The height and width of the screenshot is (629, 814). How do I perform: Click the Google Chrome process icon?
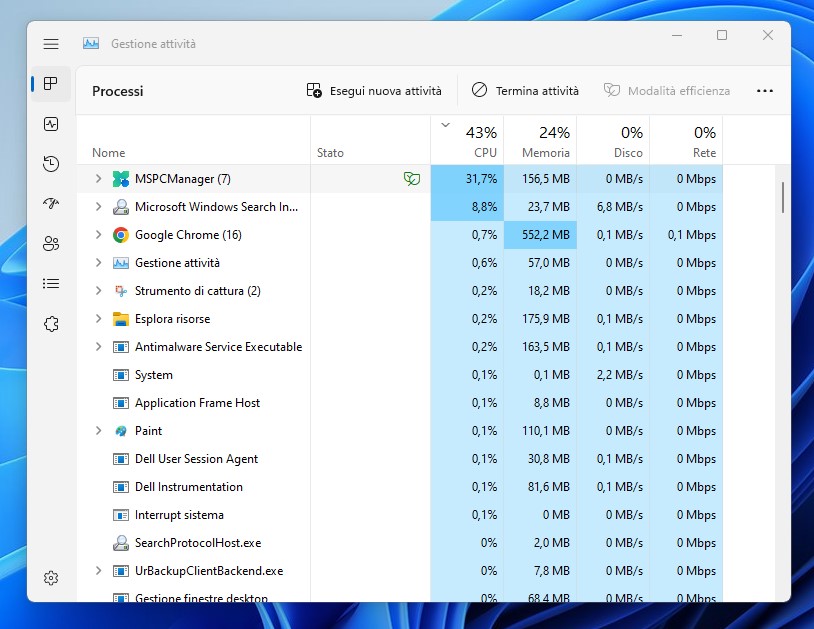pyautogui.click(x=120, y=235)
